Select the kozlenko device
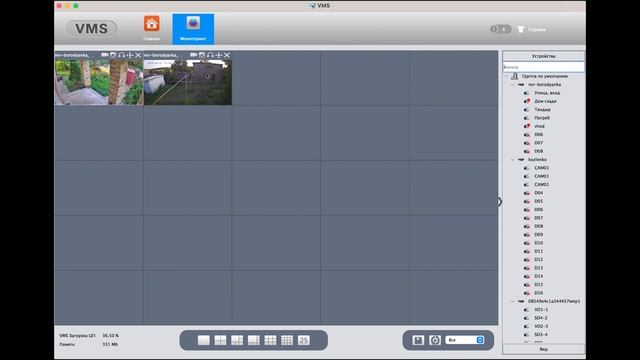The width and height of the screenshot is (640, 360). (x=537, y=160)
